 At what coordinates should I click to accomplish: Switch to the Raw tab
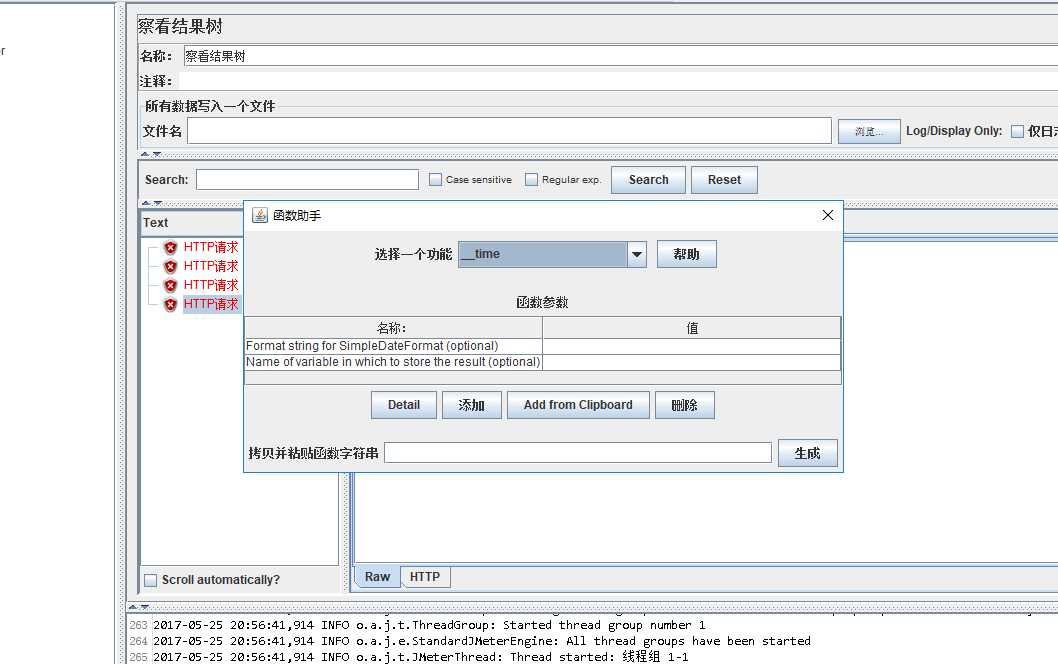click(x=377, y=577)
